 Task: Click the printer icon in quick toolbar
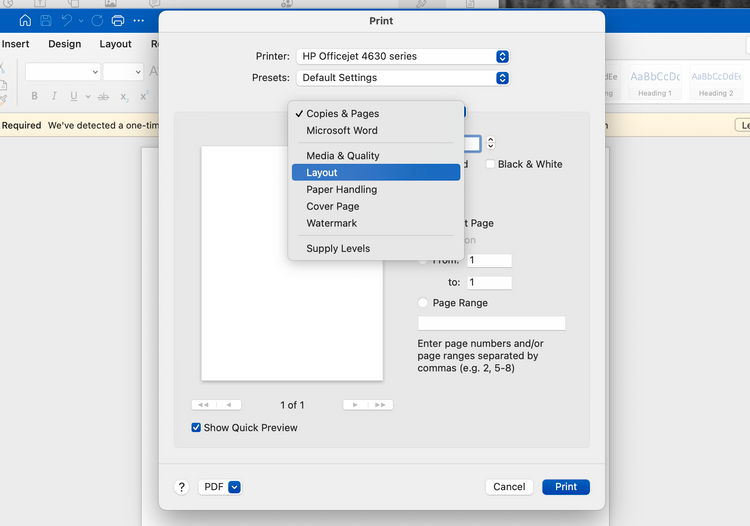point(118,20)
